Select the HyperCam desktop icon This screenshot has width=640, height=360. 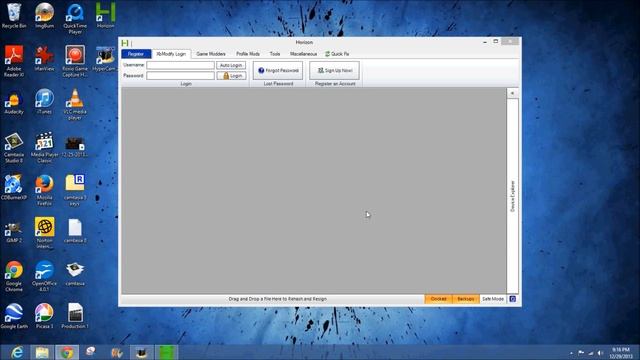pos(105,59)
